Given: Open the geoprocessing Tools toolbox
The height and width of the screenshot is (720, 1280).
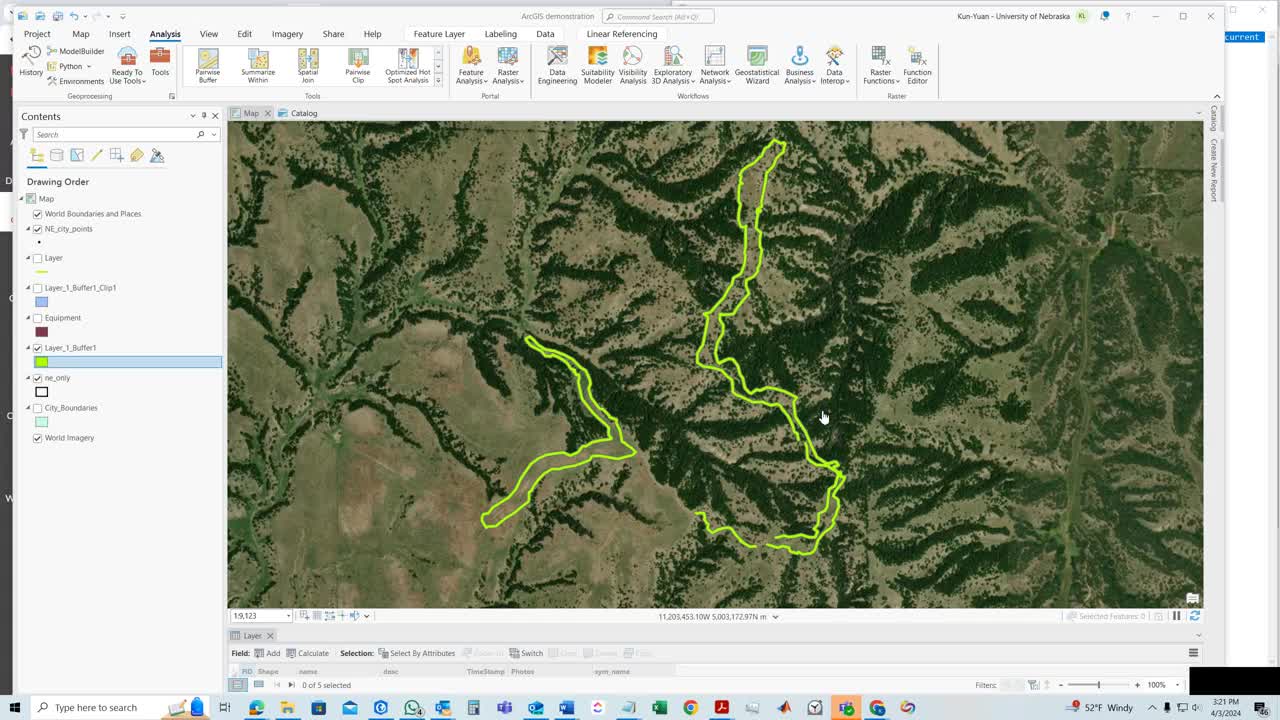Looking at the screenshot, I should [160, 62].
